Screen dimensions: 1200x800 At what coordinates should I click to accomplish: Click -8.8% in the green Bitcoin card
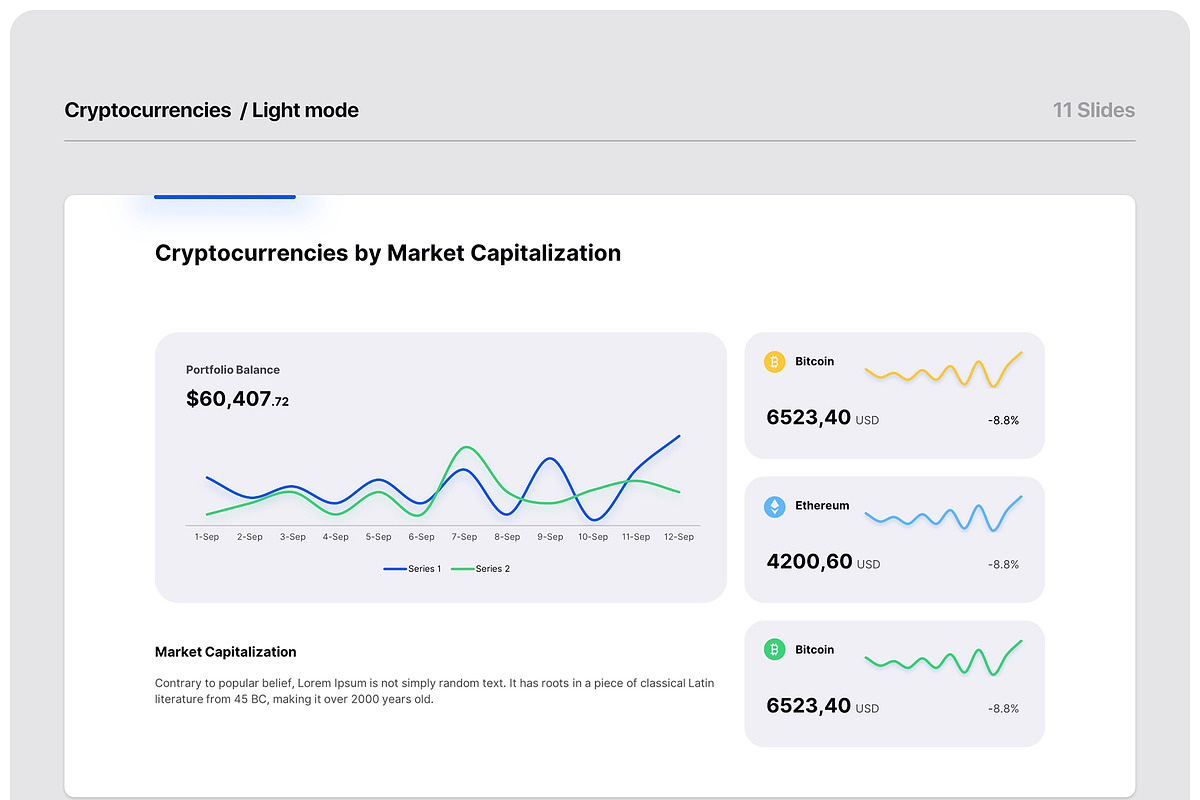[1003, 709]
